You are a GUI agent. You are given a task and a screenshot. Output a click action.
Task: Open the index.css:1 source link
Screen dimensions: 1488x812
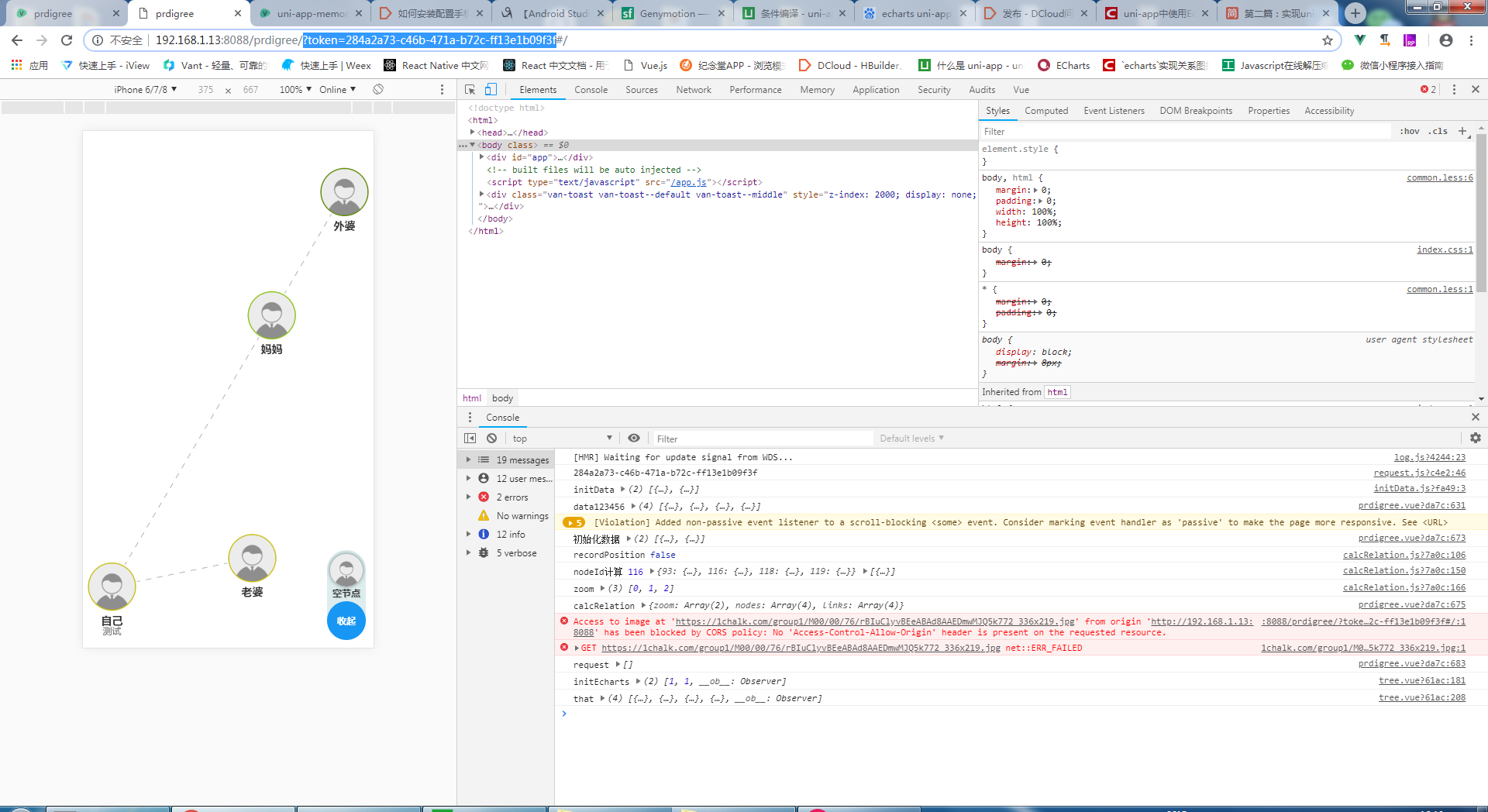(x=1445, y=249)
